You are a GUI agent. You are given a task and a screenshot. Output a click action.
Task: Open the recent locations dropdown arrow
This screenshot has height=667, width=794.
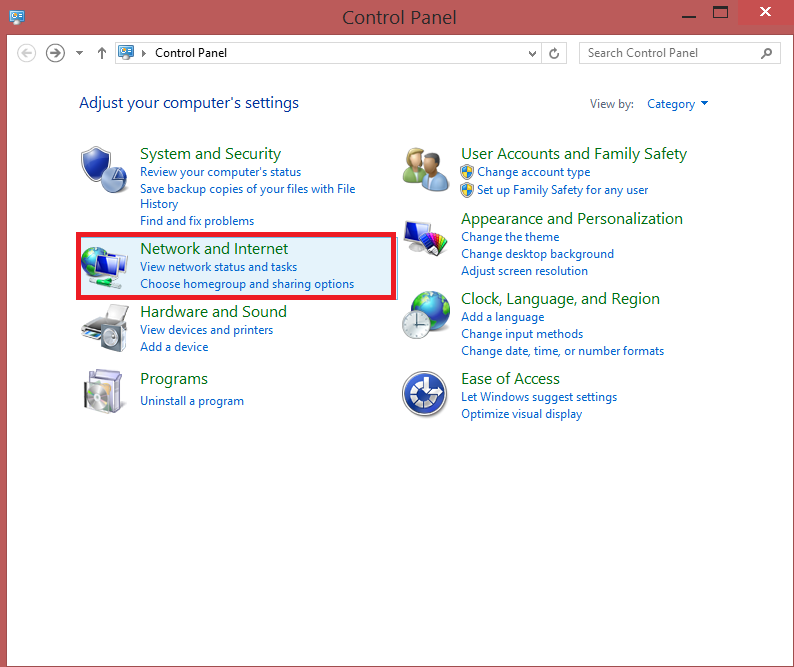[x=80, y=53]
